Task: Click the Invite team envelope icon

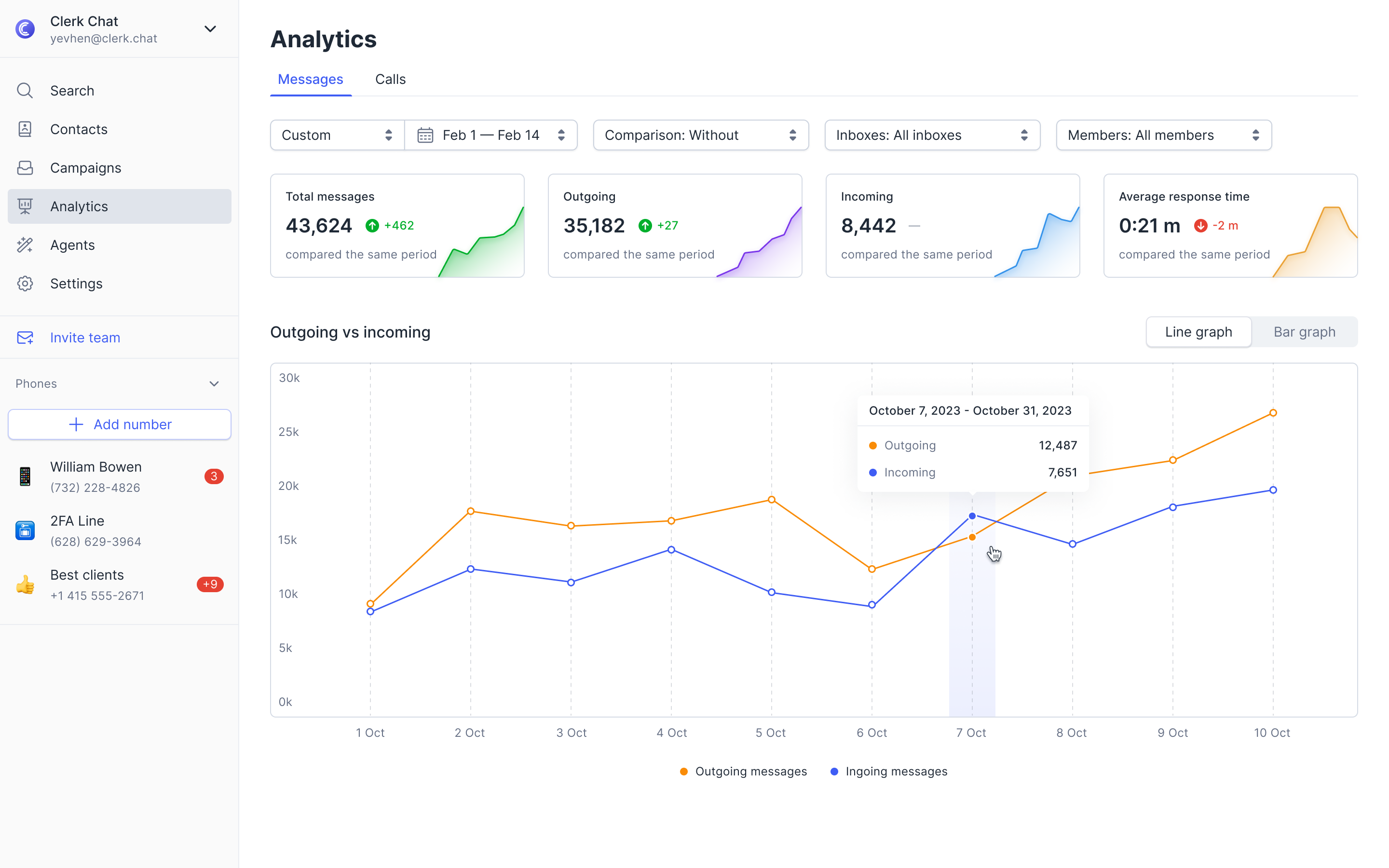Action: [25, 338]
